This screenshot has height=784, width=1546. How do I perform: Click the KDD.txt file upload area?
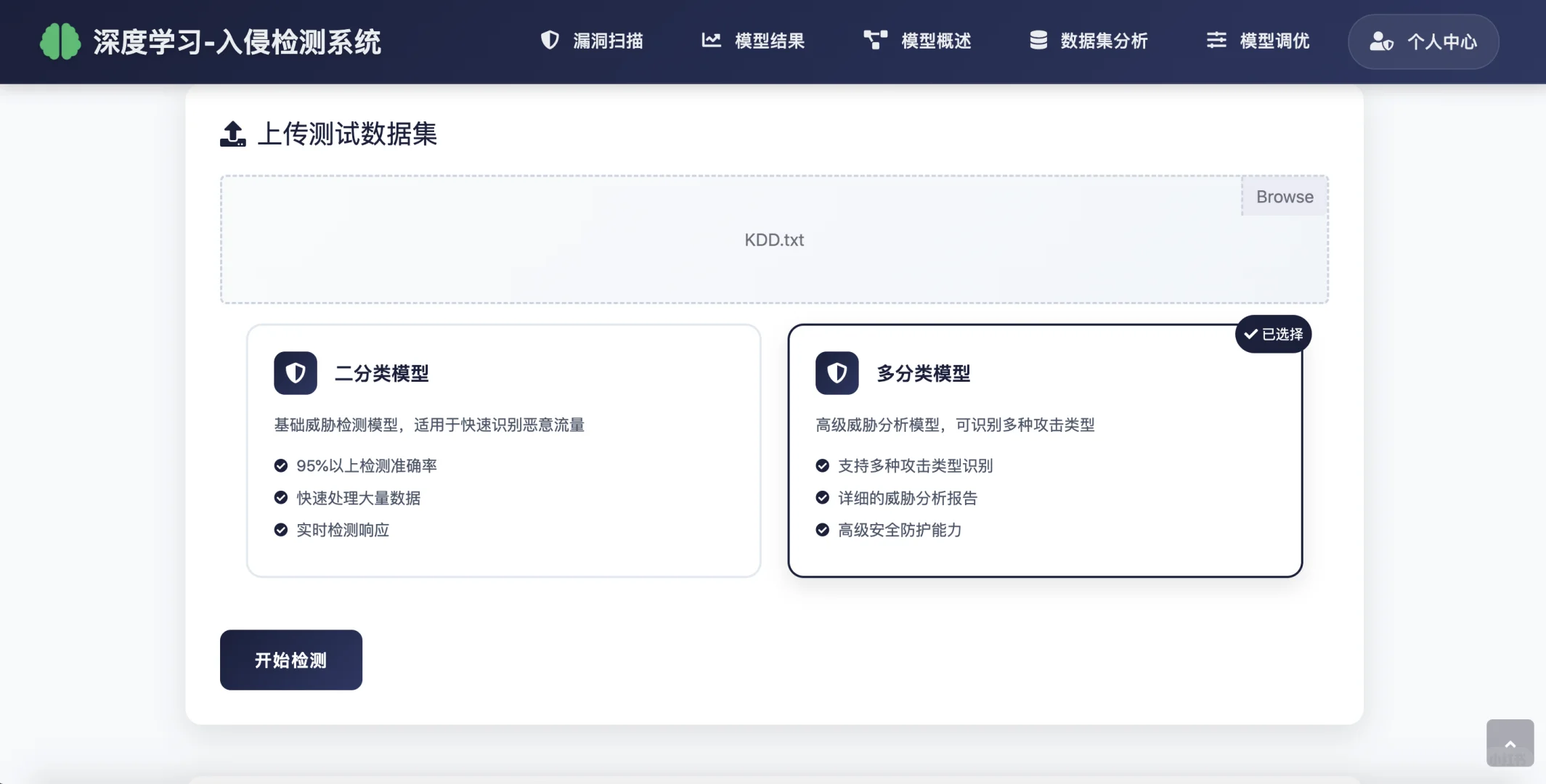pyautogui.click(x=773, y=240)
